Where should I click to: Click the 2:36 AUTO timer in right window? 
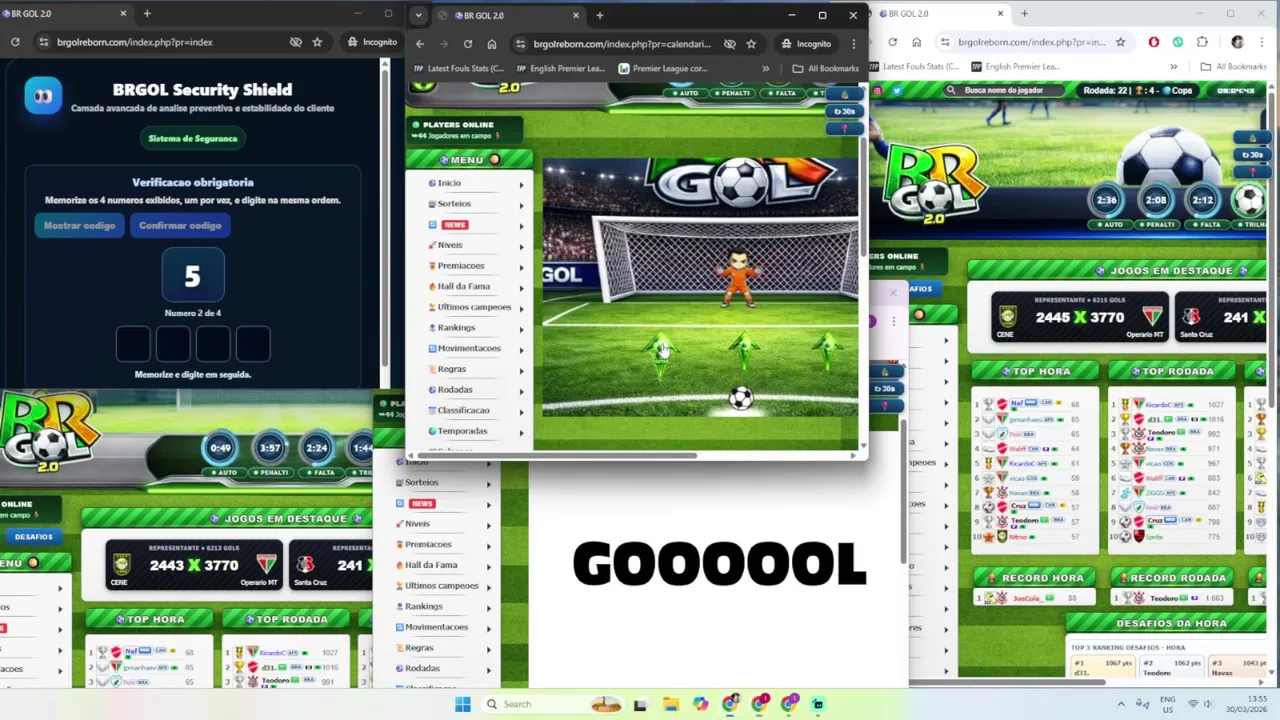[x=1106, y=200]
